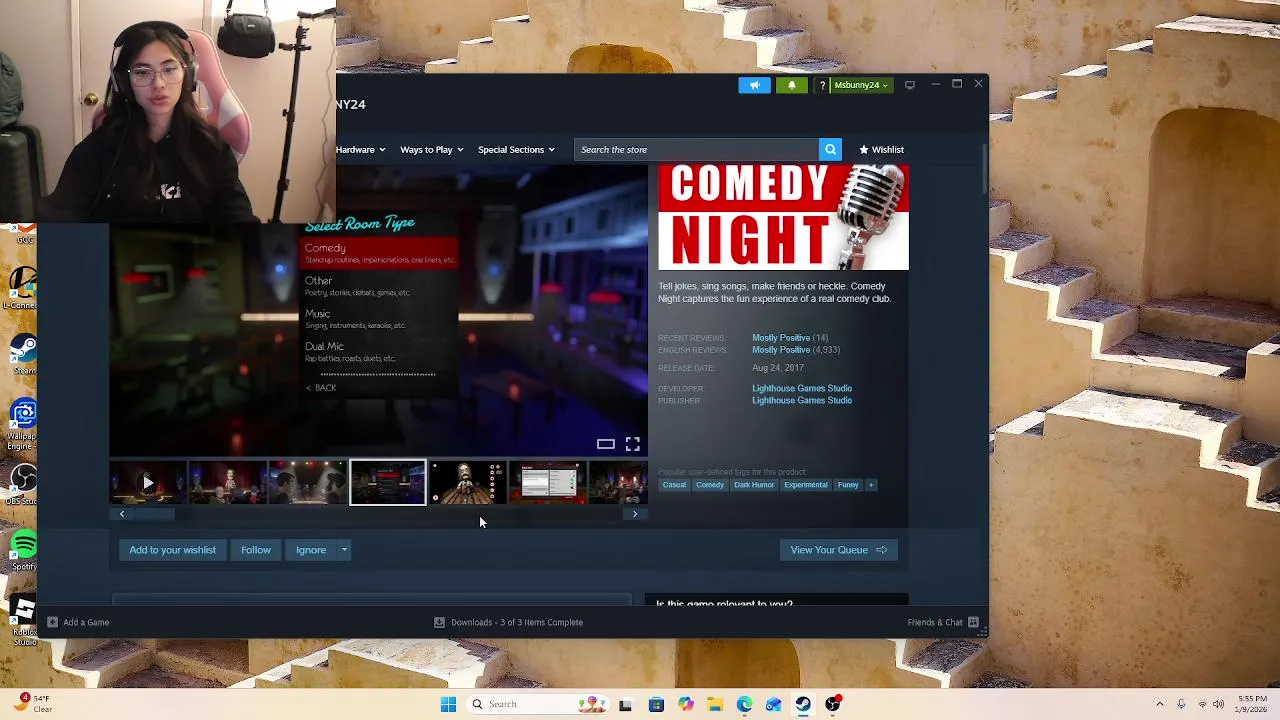The width and height of the screenshot is (1280, 720).
Task: Select the wooden puppet character thumbnail
Action: 468,483
